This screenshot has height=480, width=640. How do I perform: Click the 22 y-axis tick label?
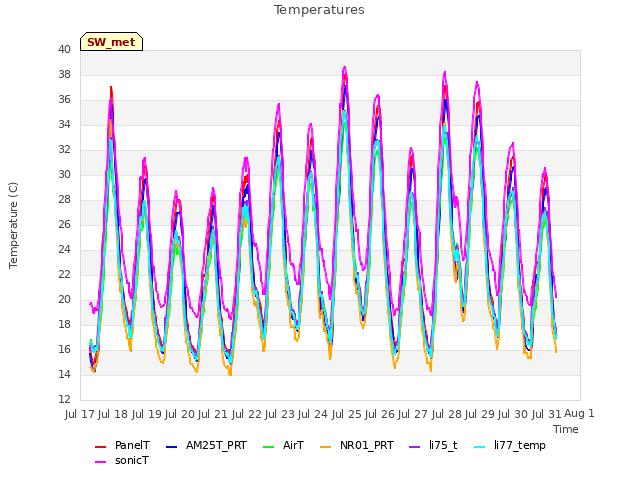(x=64, y=274)
